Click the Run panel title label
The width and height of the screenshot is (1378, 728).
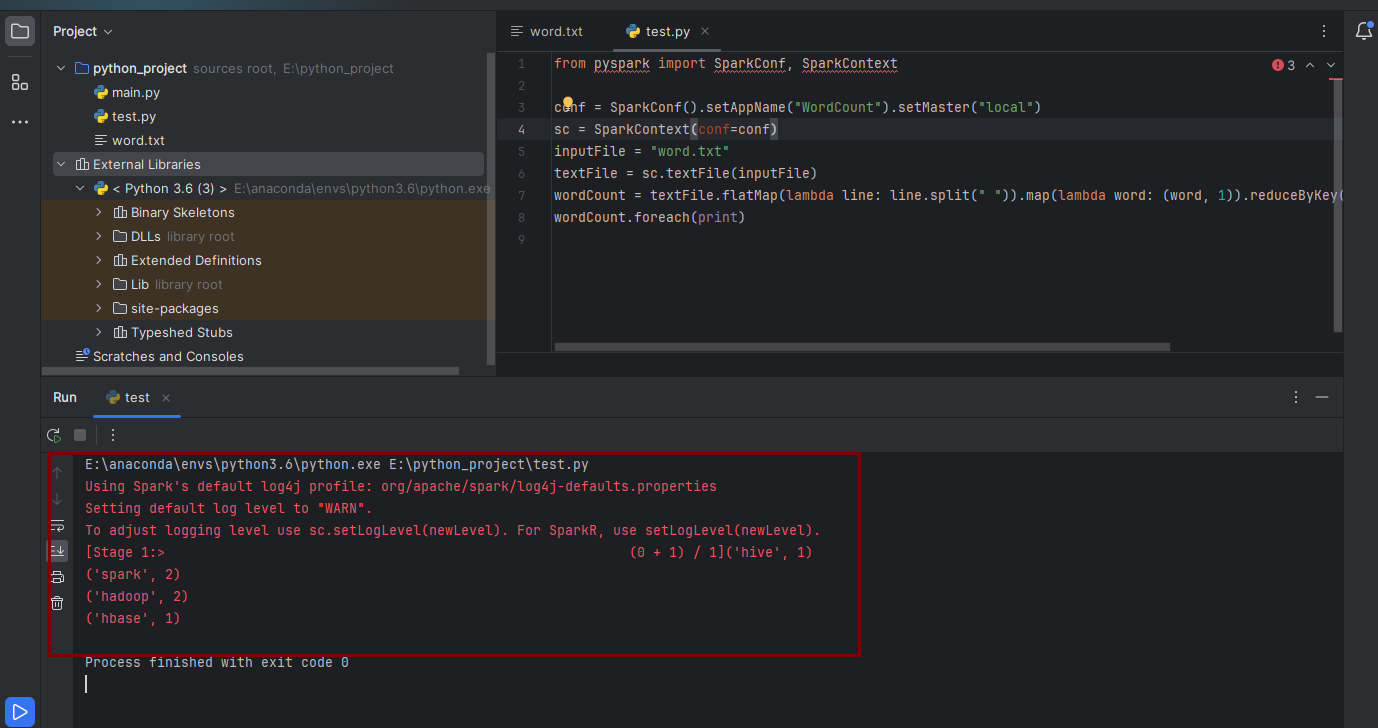click(65, 397)
